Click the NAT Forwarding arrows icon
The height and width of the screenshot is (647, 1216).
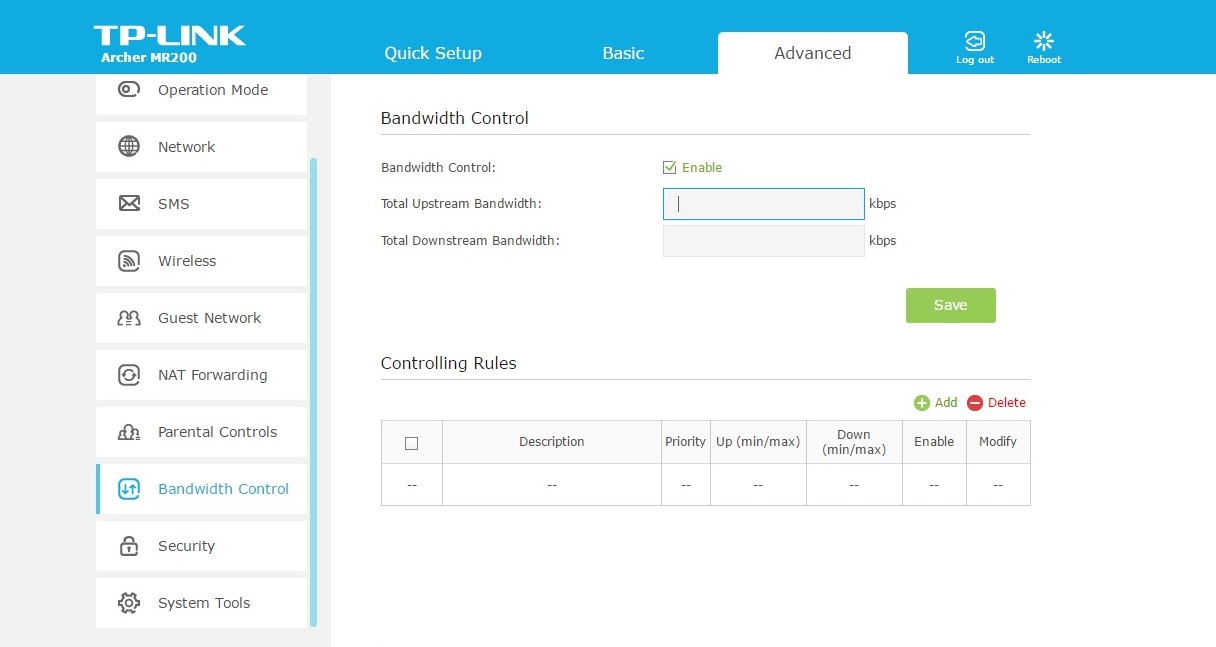click(129, 375)
